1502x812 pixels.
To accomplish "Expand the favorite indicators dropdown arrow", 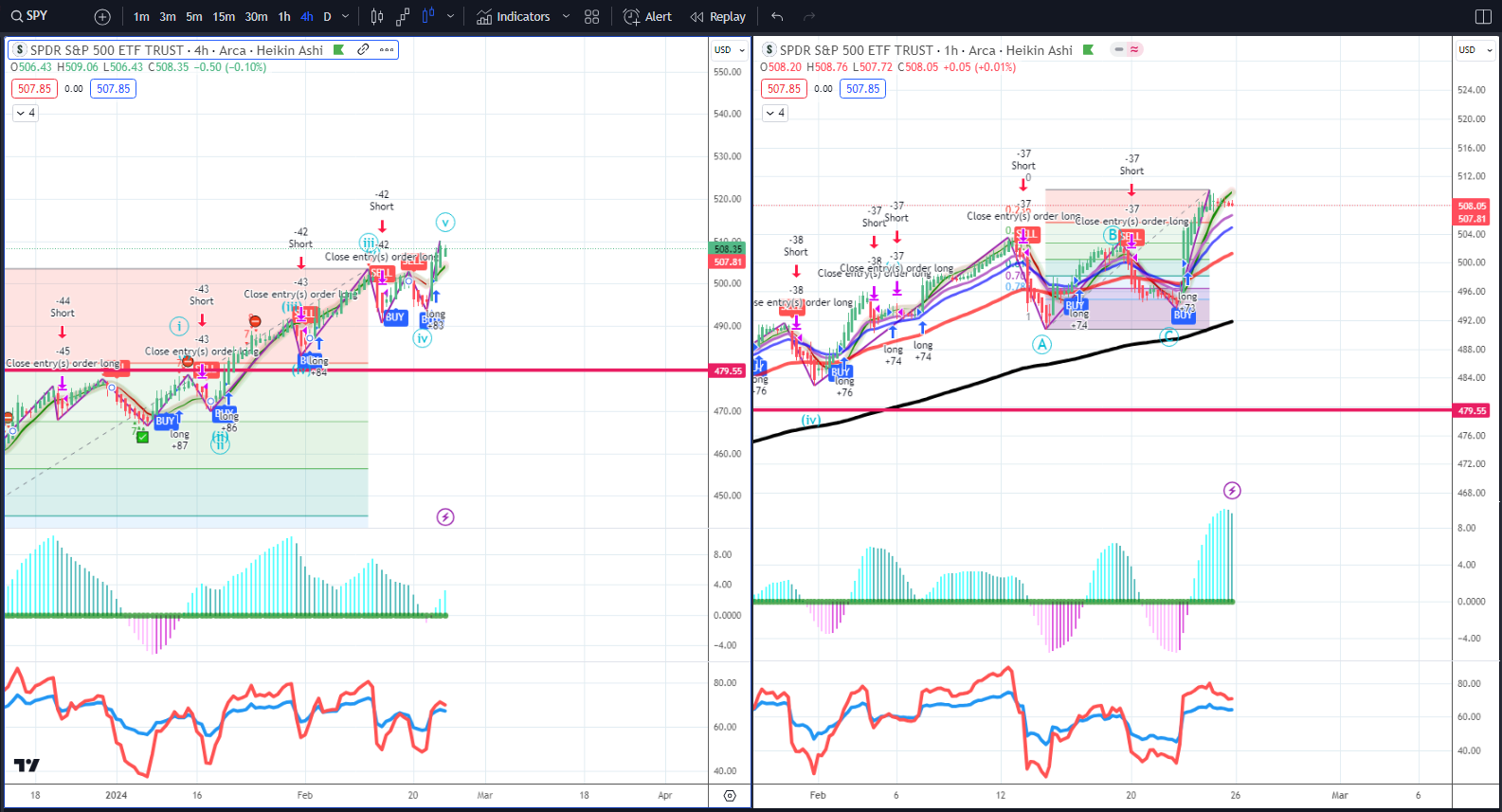I will coord(566,17).
